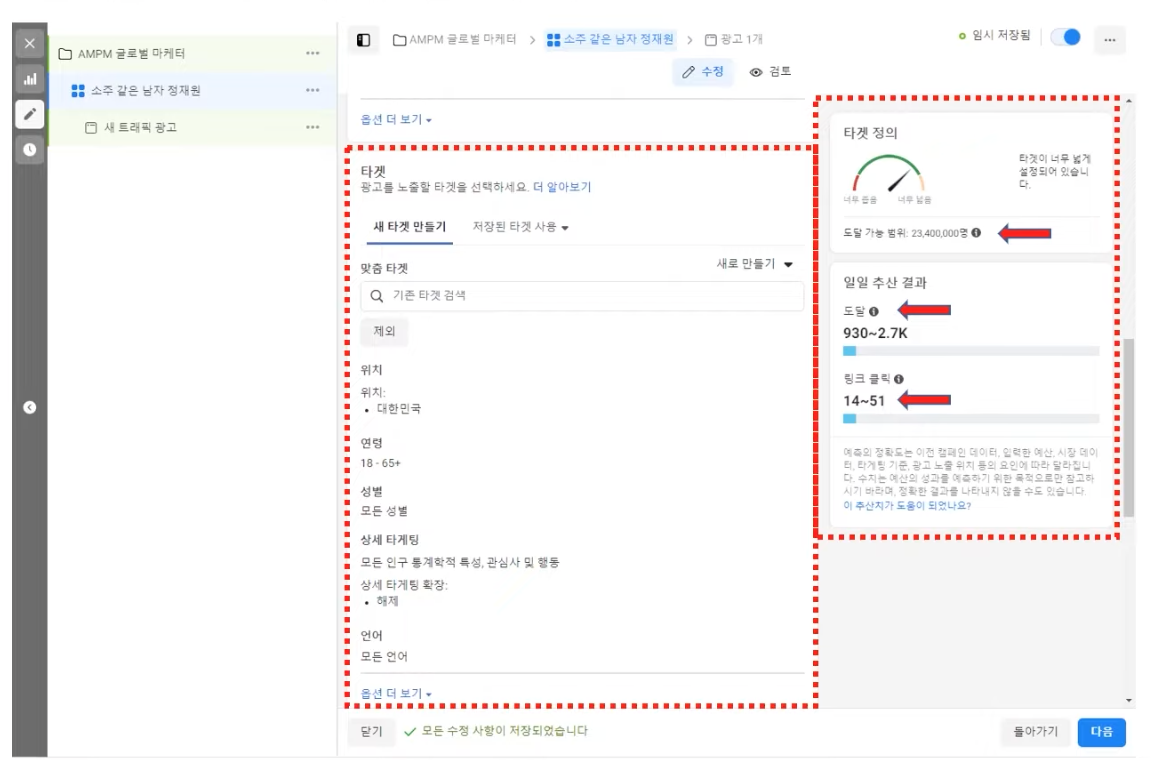The width and height of the screenshot is (1152, 760).
Task: Click the left arrow collapse sidebar icon
Action: tap(29, 407)
